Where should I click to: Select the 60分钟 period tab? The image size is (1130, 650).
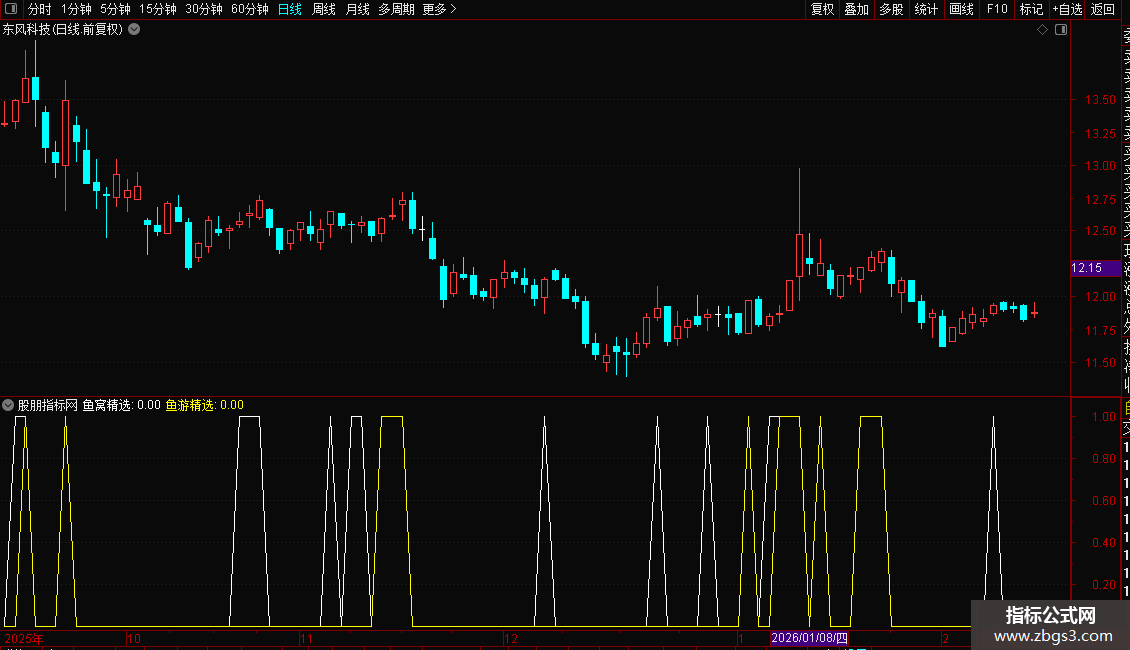click(x=249, y=9)
